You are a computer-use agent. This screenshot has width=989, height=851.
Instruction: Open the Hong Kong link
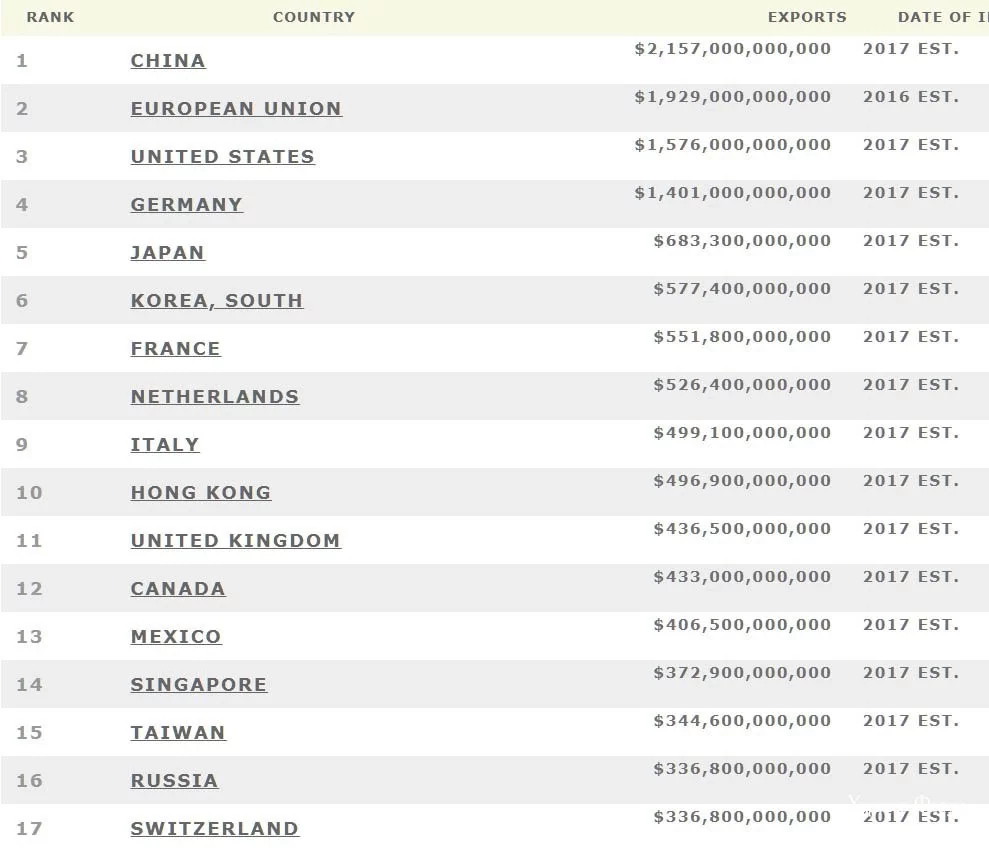201,493
